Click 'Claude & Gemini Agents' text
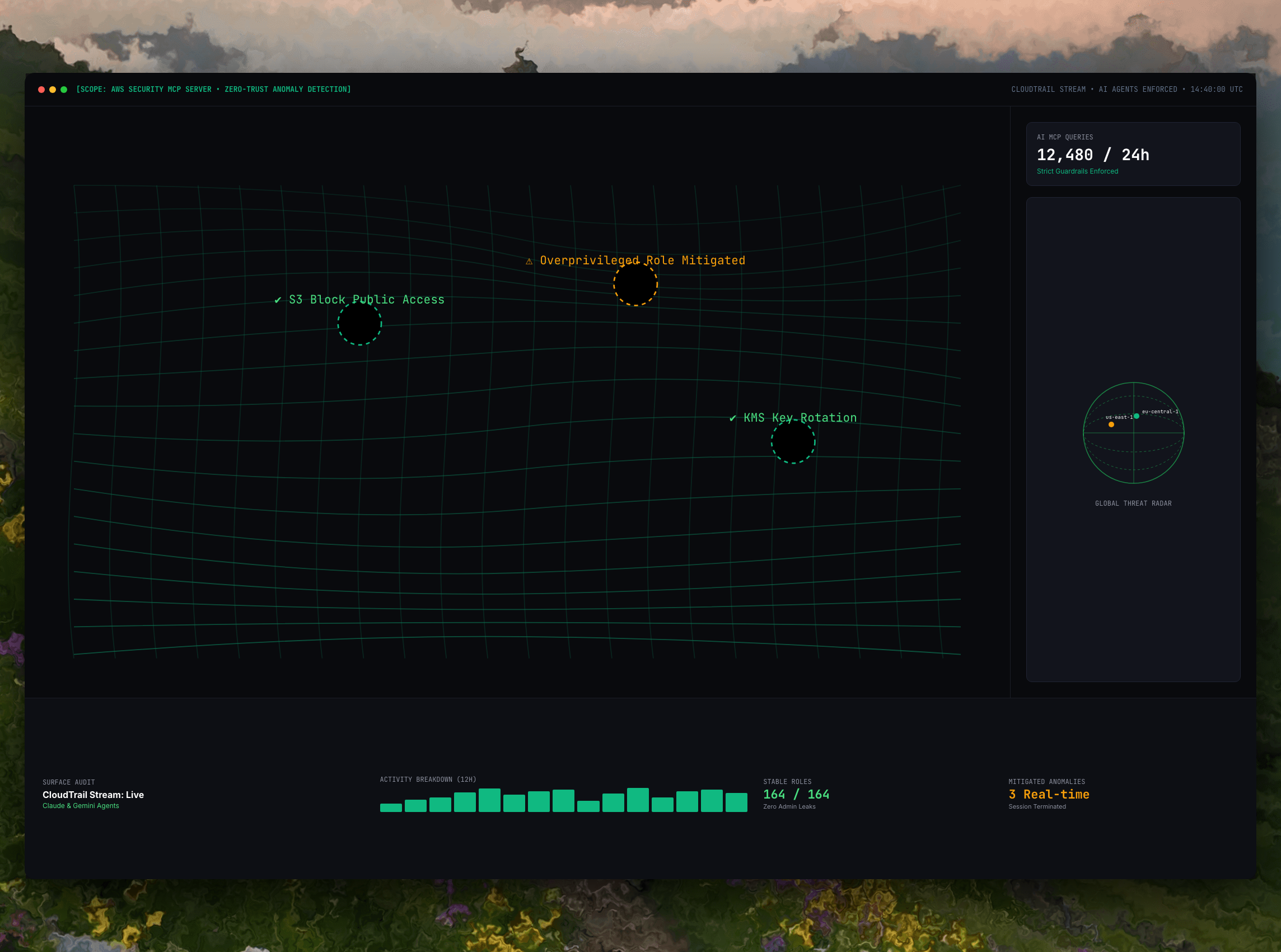This screenshot has width=1281, height=952. click(81, 806)
